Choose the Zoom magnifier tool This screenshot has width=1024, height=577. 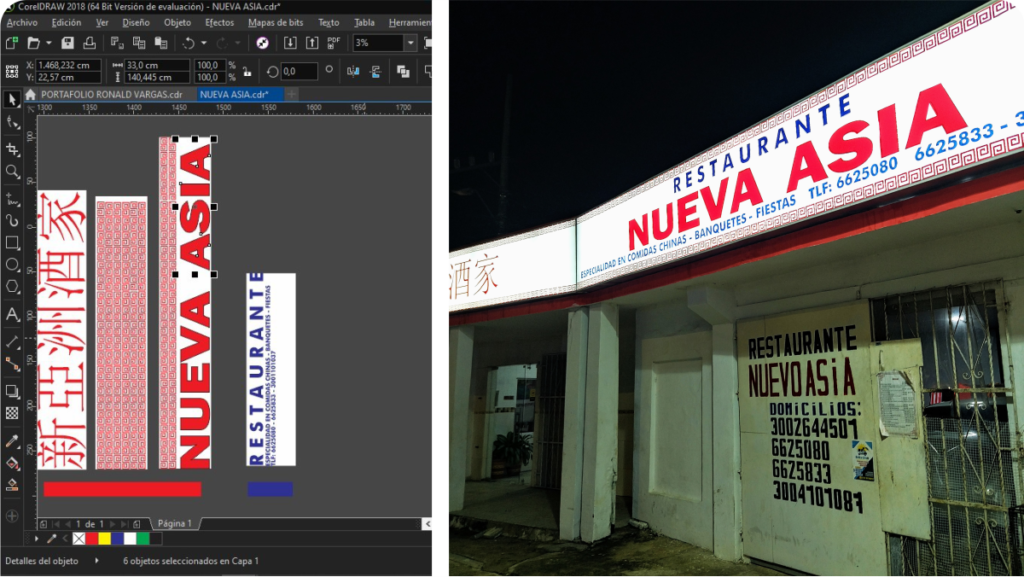click(12, 171)
